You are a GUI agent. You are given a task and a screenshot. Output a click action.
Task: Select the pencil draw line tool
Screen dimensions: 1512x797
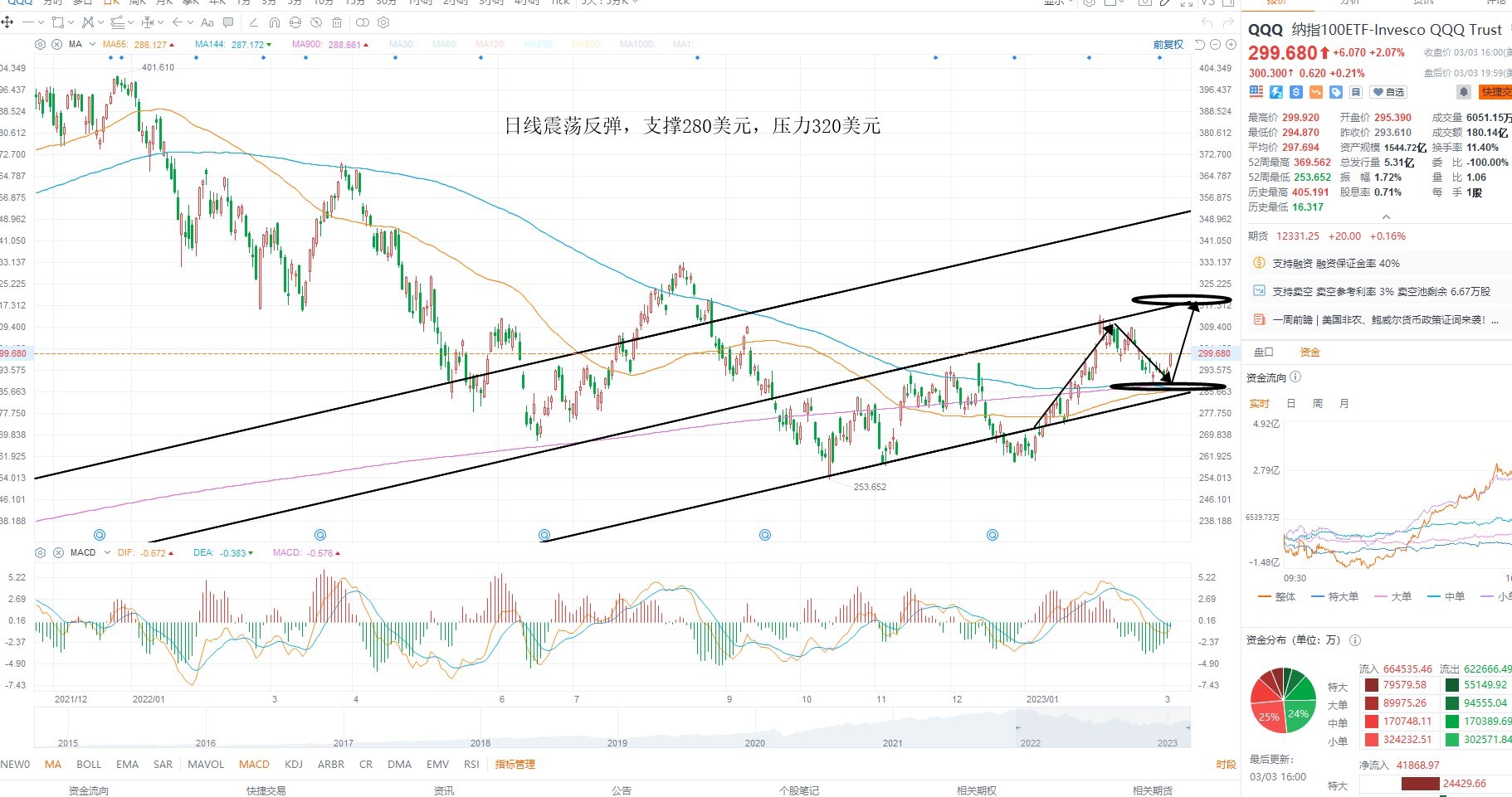click(253, 22)
